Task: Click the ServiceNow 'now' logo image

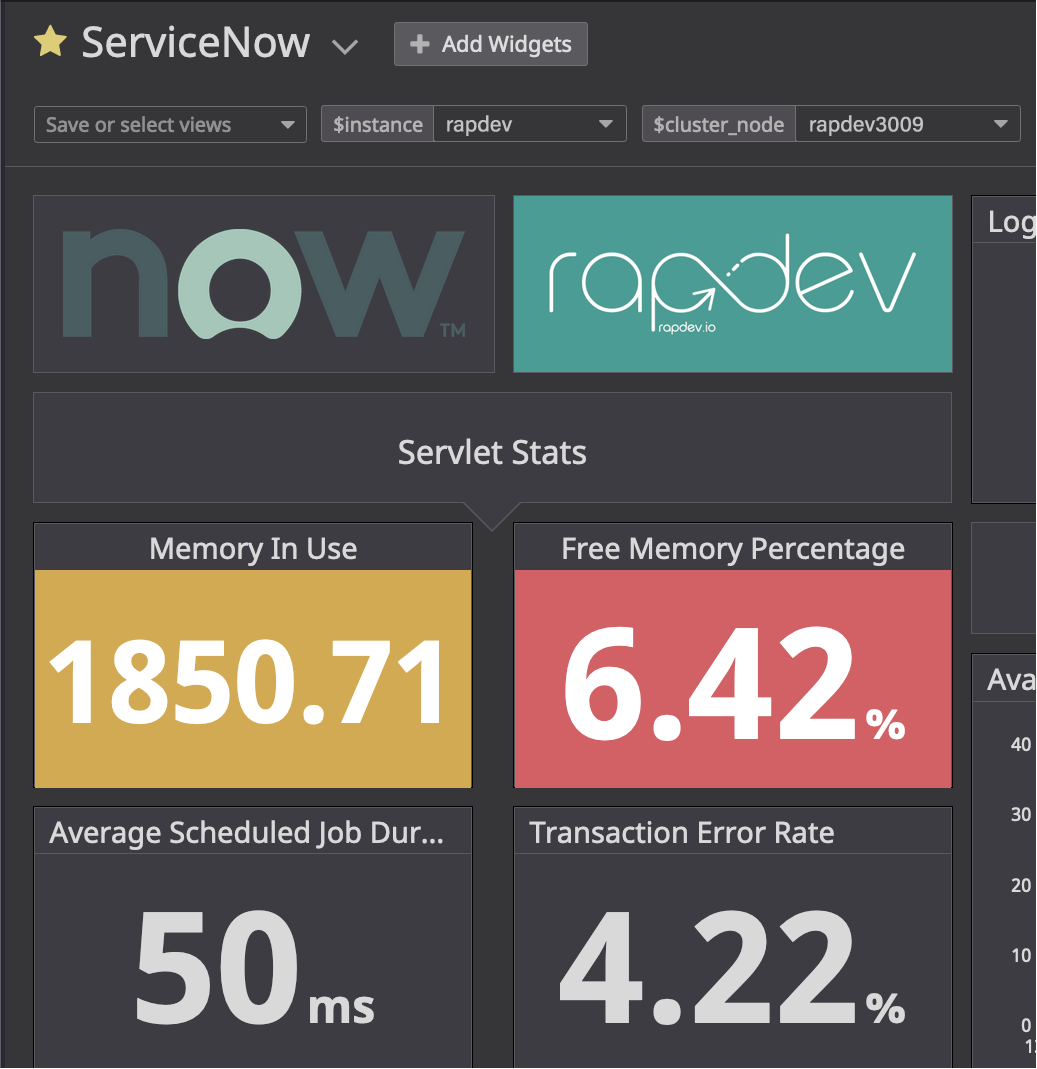Action: [264, 284]
